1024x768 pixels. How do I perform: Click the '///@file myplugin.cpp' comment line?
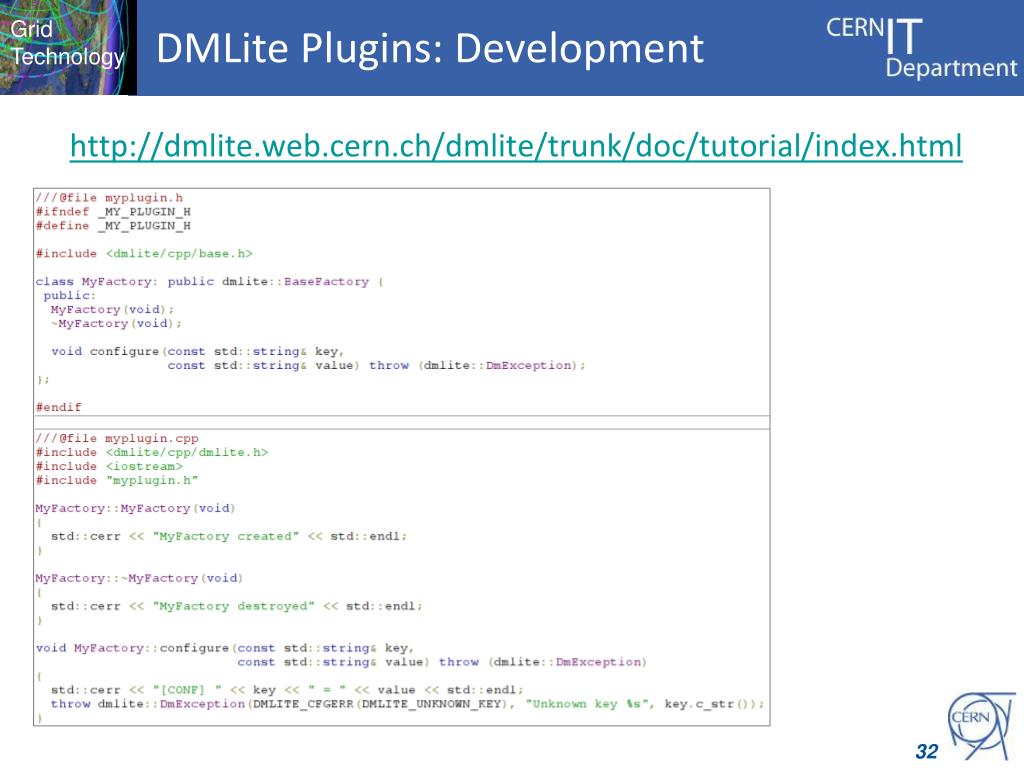(117, 438)
